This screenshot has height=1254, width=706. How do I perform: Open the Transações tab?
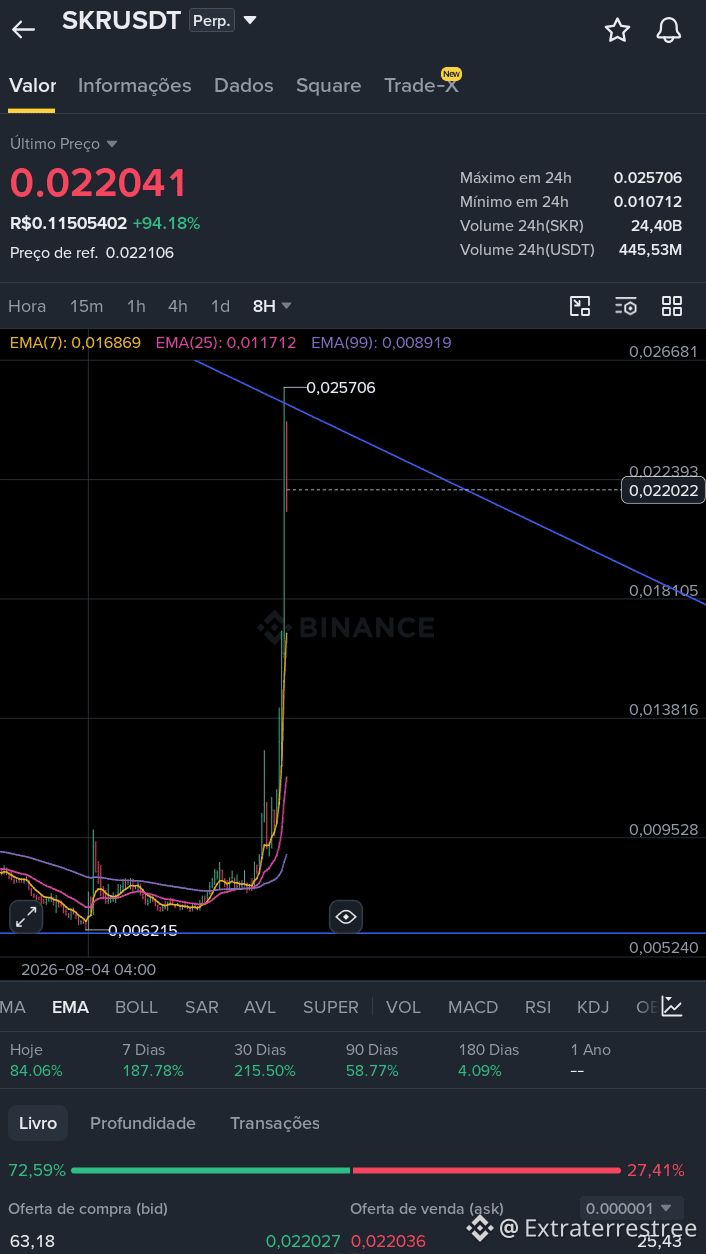(275, 1123)
